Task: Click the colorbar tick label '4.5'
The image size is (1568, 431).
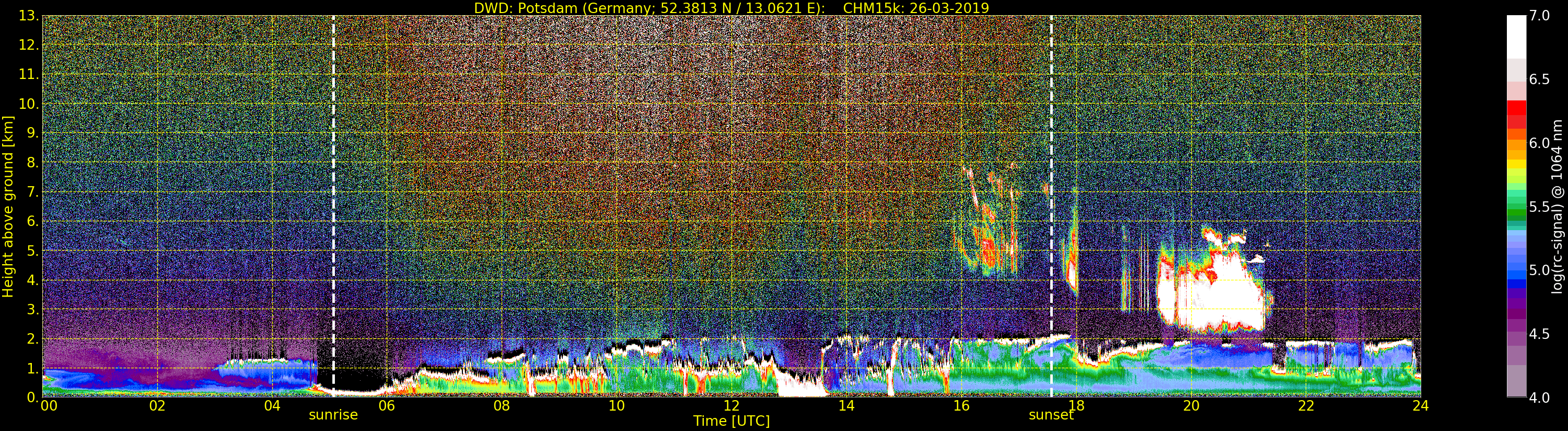Action: pyautogui.click(x=1539, y=334)
